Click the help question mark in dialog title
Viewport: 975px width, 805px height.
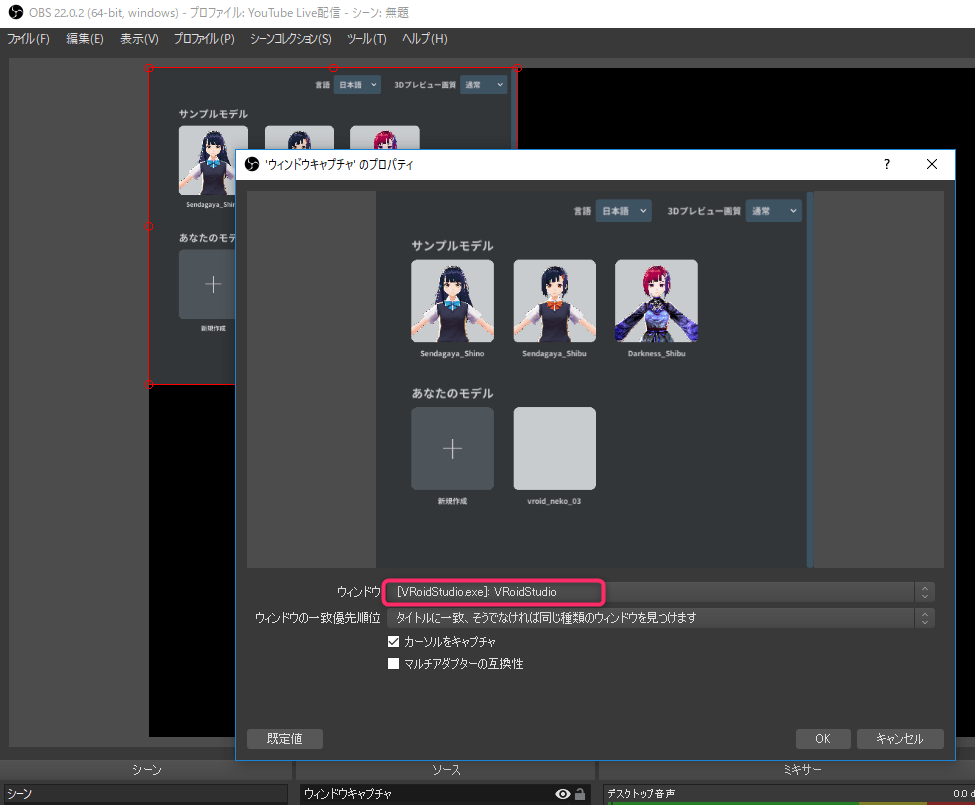(x=886, y=164)
